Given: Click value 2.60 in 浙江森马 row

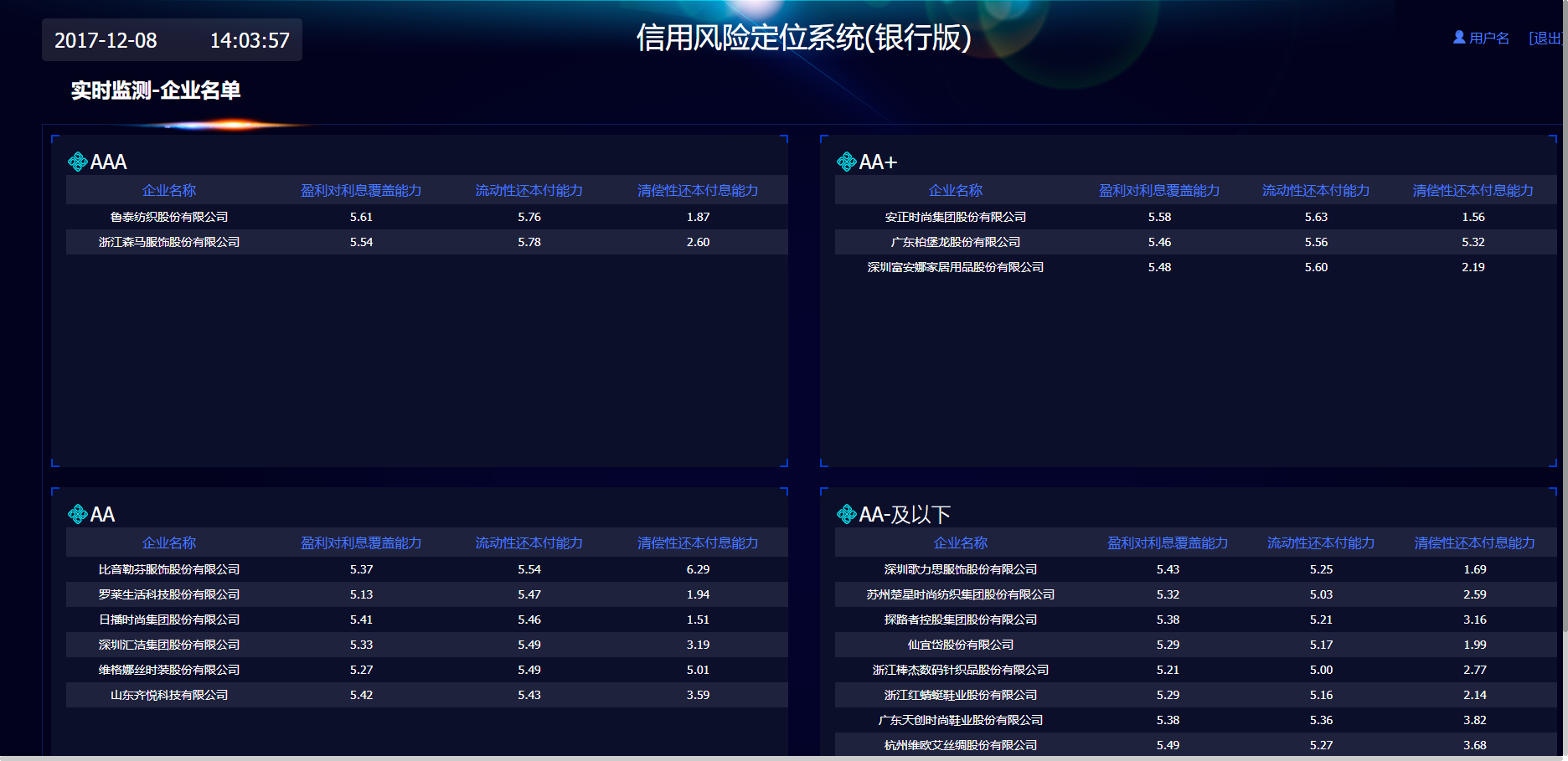Looking at the screenshot, I should point(698,242).
